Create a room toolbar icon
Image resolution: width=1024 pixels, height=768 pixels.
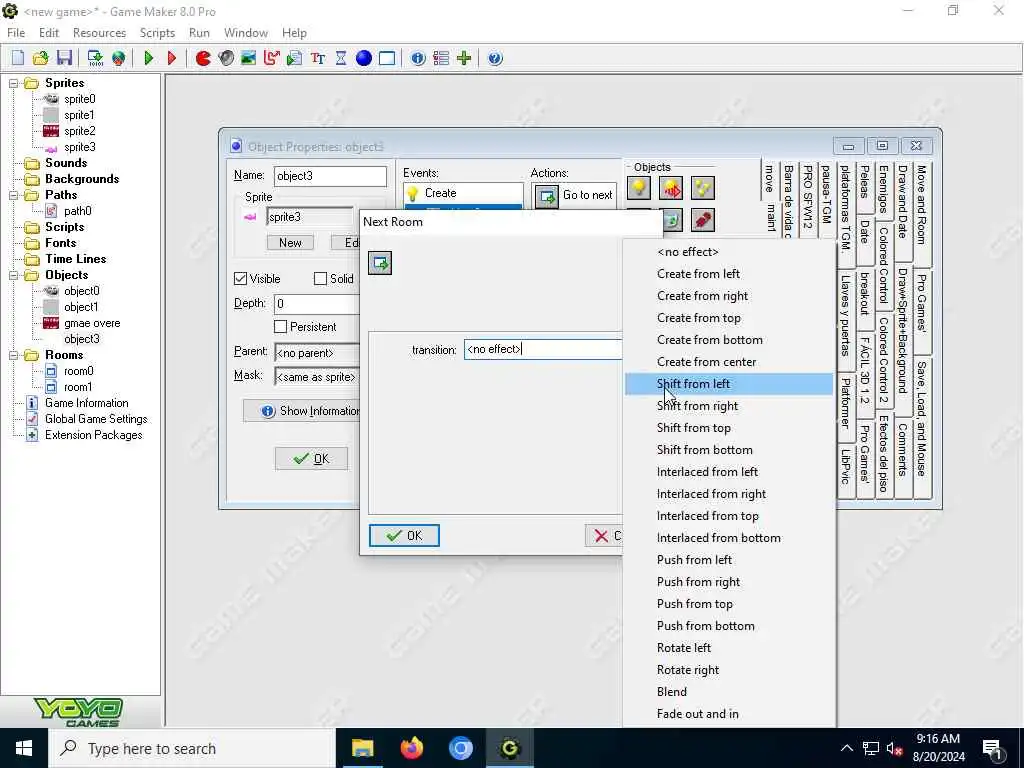387,58
